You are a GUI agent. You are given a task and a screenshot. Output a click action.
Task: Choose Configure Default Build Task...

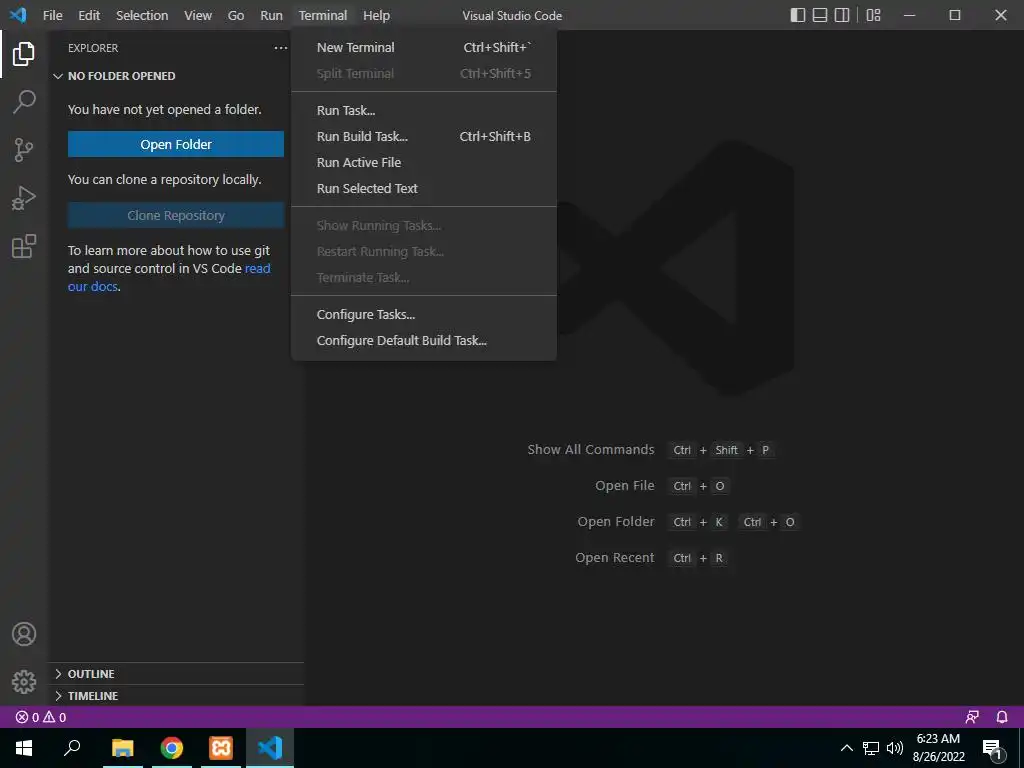click(424, 341)
